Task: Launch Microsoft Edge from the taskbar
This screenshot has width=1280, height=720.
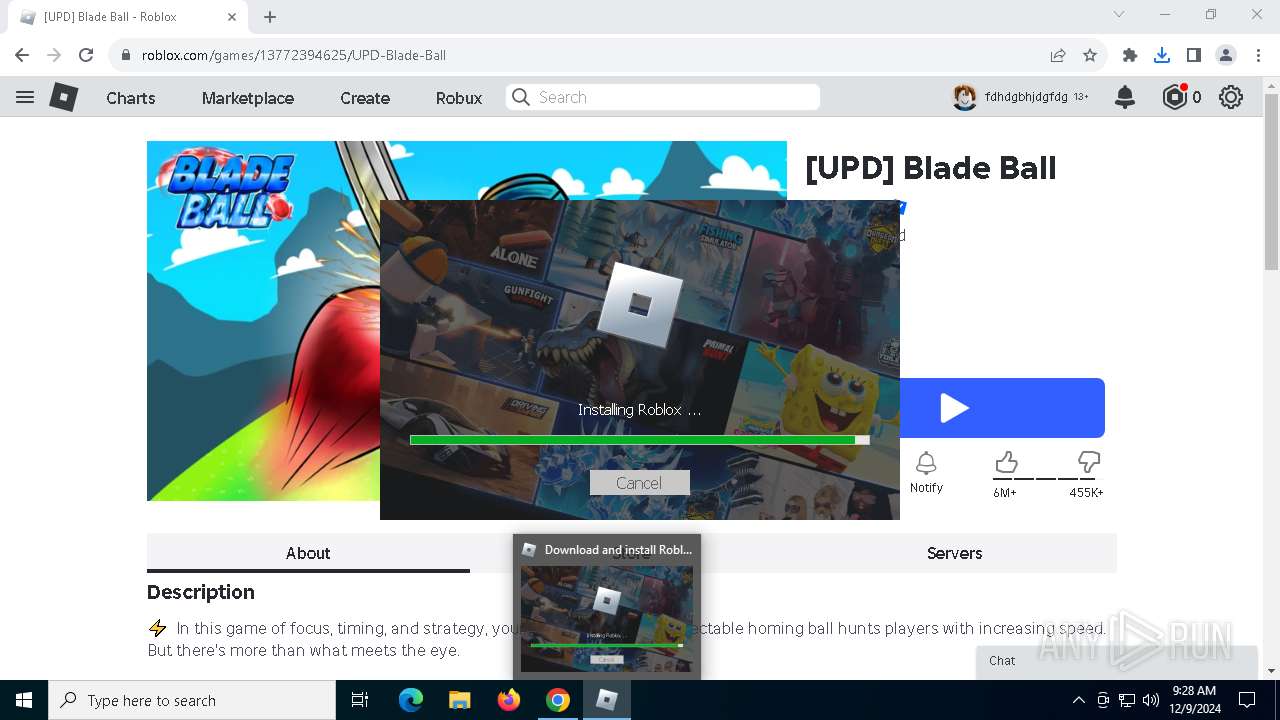Action: click(x=411, y=700)
